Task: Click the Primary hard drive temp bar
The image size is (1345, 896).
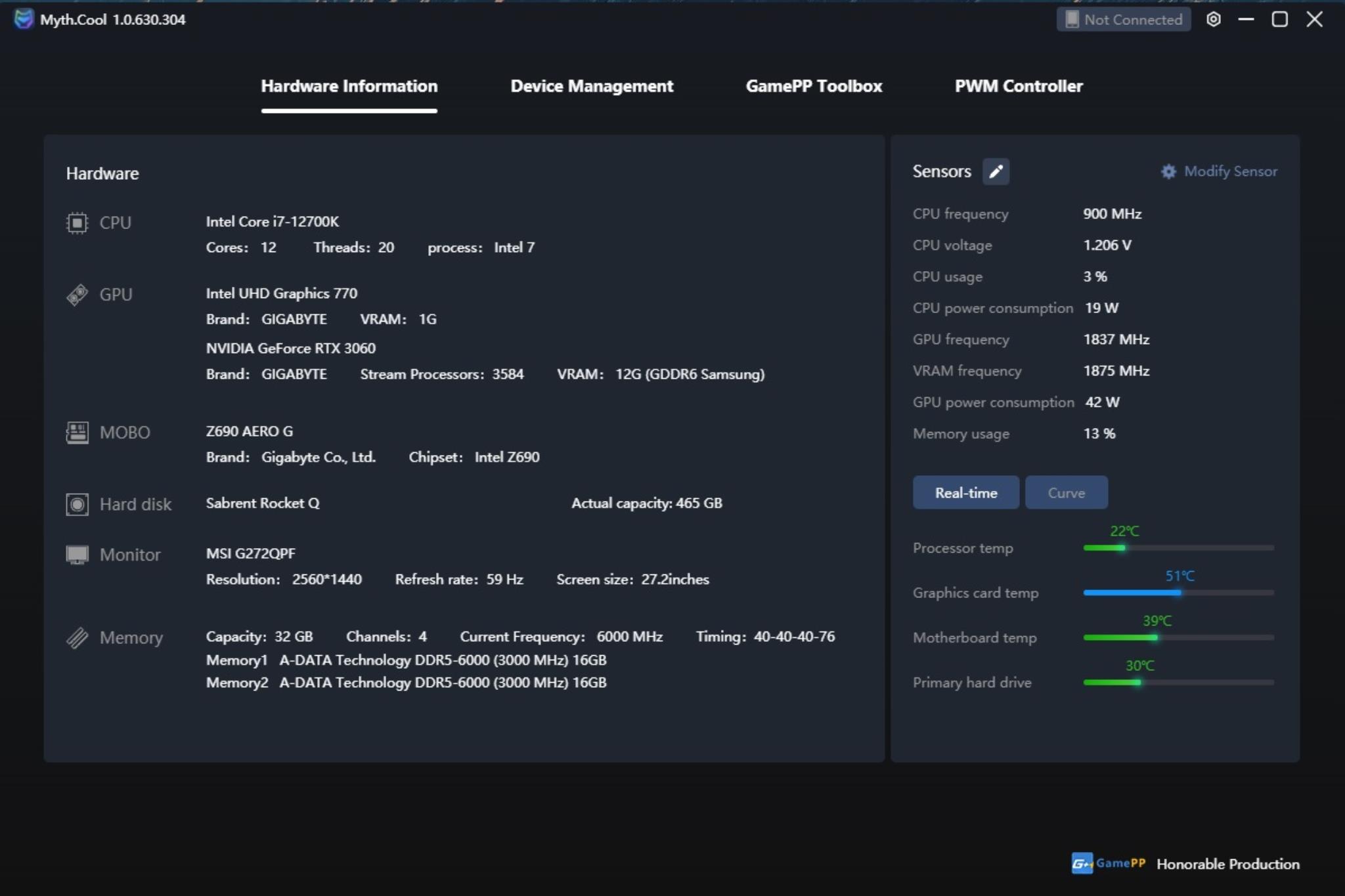Action: click(x=1178, y=682)
